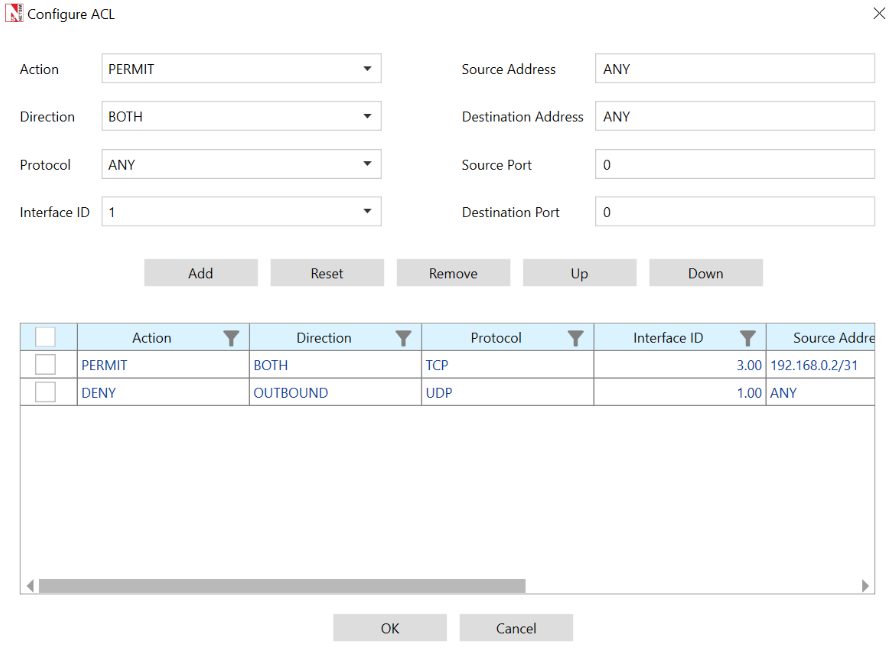
Task: Click the Source Address input field
Action: pyautogui.click(x=734, y=69)
